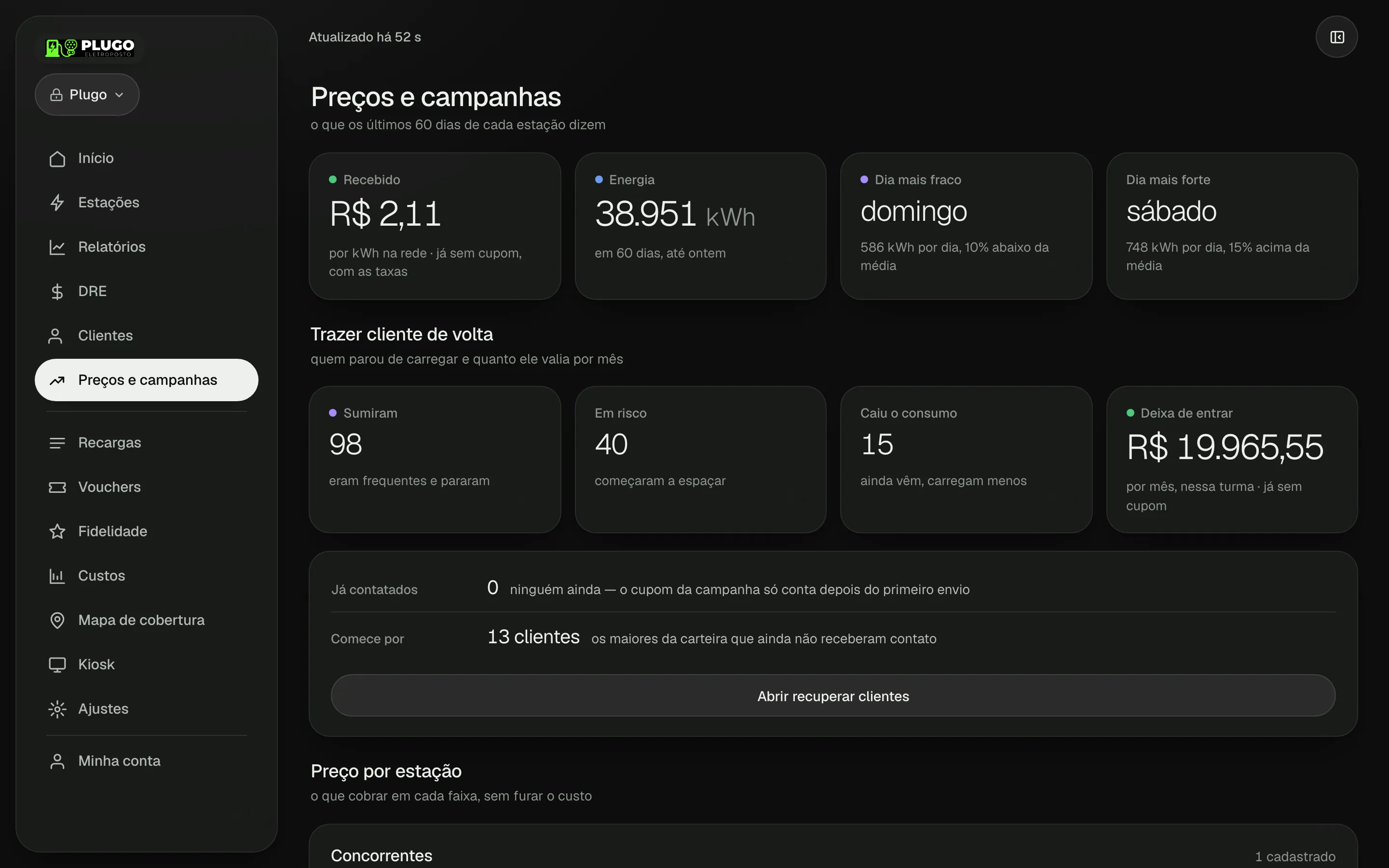The width and height of the screenshot is (1389, 868).
Task: Click the 'Preço por estação' heading
Action: (386, 771)
